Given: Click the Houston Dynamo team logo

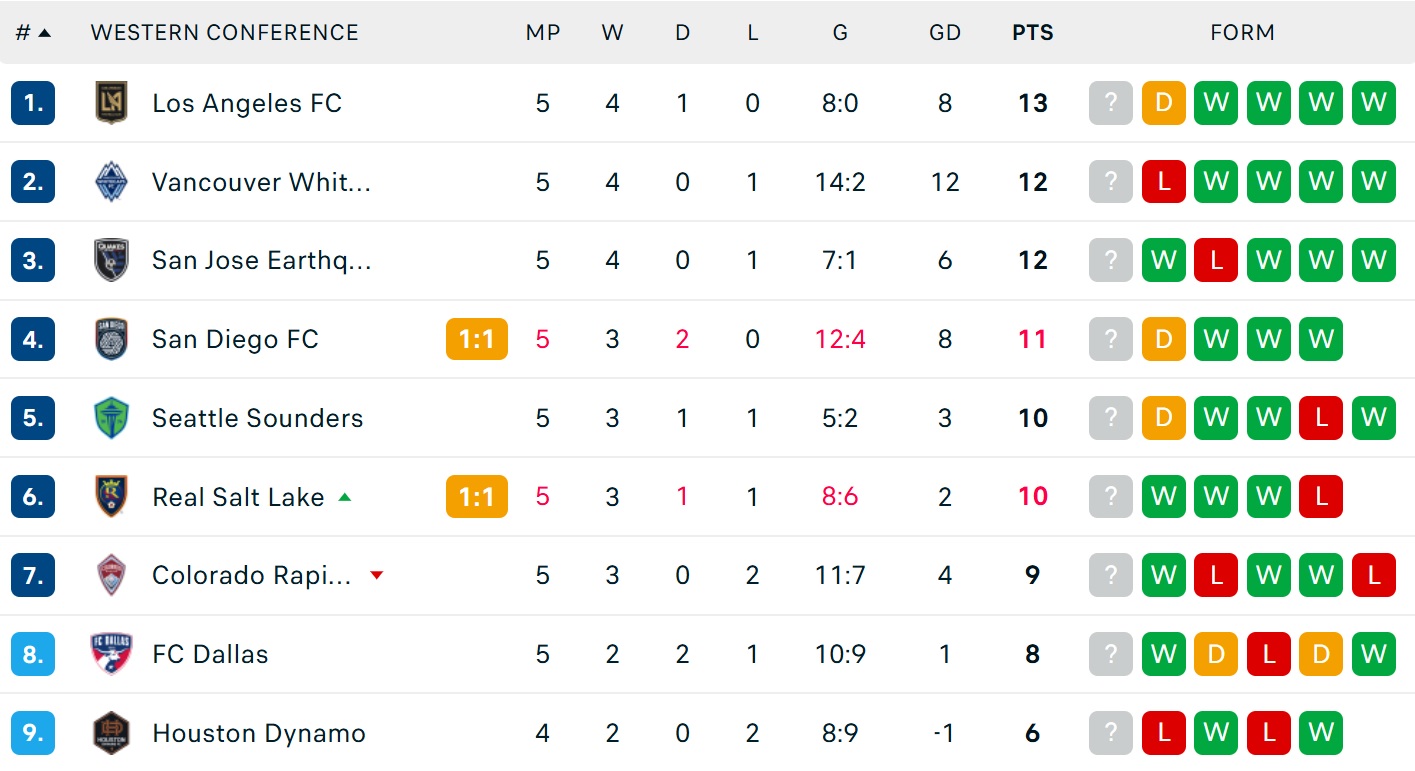Looking at the screenshot, I should (x=111, y=733).
